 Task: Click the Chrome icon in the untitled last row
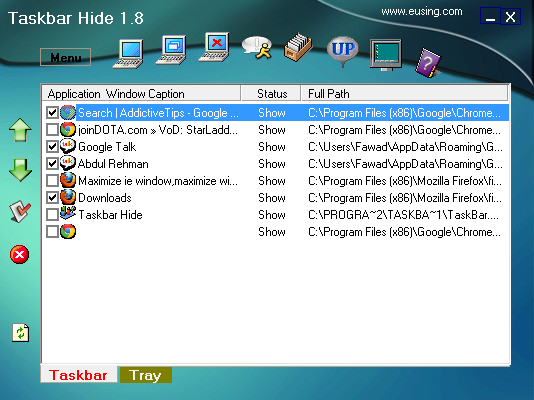(68, 232)
